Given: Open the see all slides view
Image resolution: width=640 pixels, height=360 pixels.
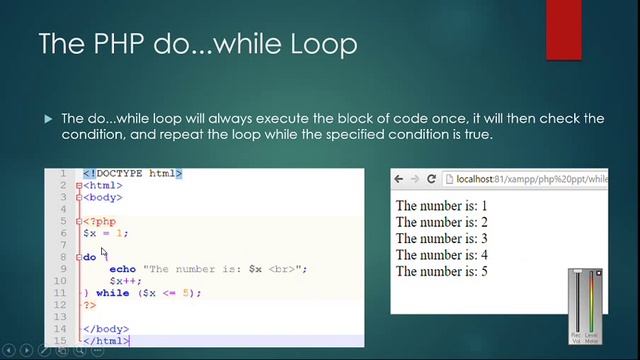Looking at the screenshot, I should point(62,350).
